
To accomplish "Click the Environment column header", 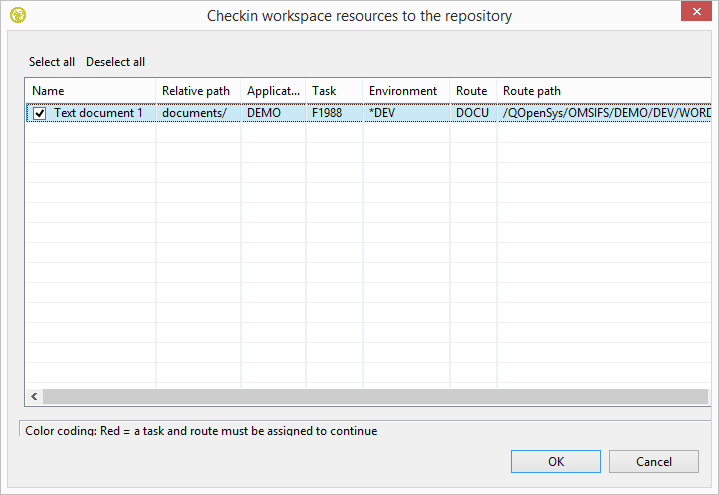I will coord(404,91).
